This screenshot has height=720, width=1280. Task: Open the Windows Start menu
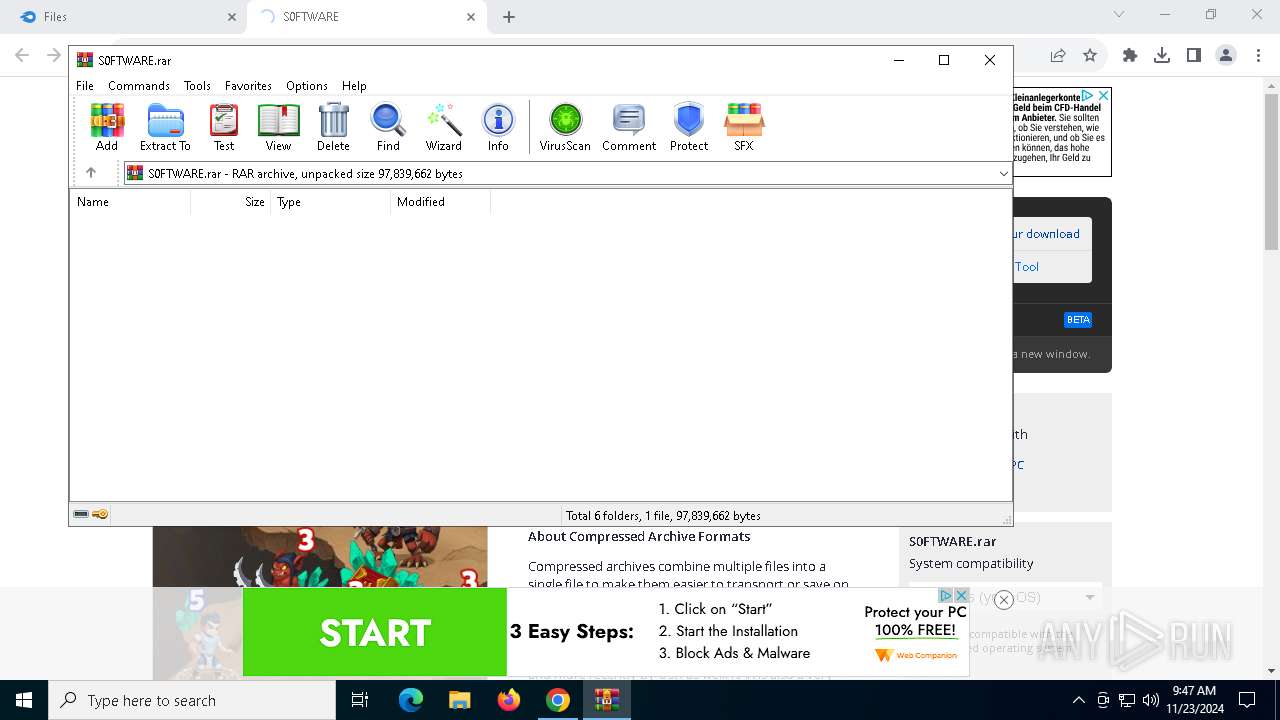tap(24, 700)
